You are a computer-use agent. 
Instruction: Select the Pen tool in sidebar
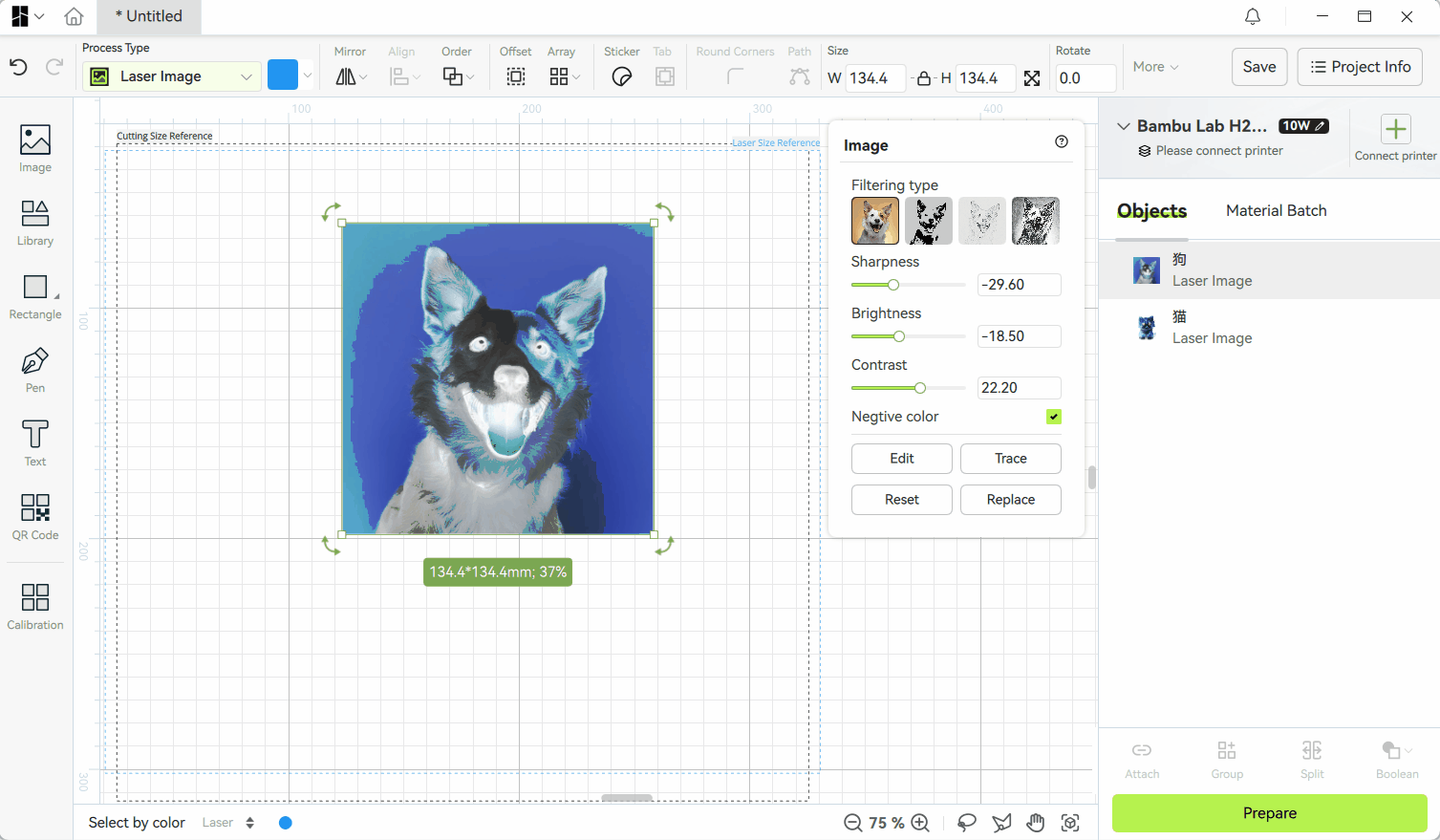[35, 370]
